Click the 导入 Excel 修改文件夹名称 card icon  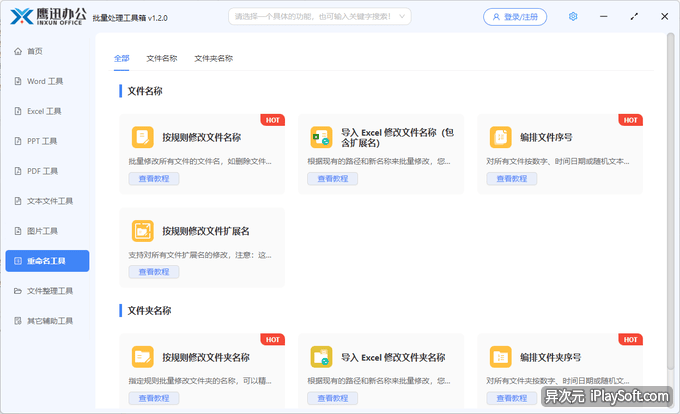321,357
